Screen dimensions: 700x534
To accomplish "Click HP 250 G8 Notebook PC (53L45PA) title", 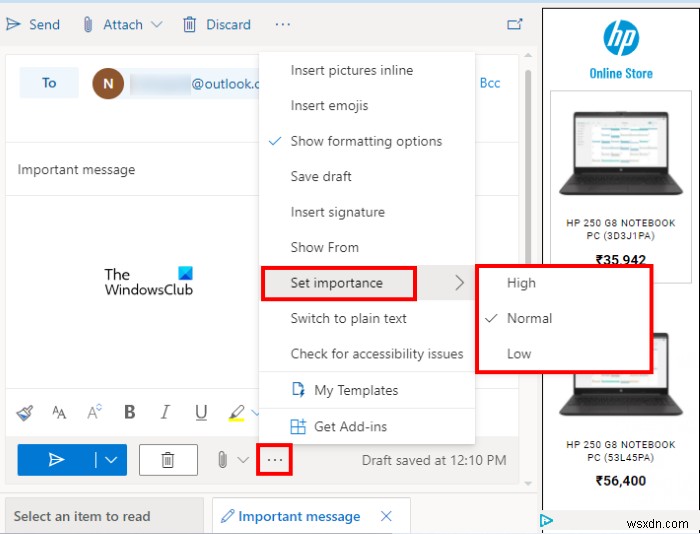I will (621, 451).
